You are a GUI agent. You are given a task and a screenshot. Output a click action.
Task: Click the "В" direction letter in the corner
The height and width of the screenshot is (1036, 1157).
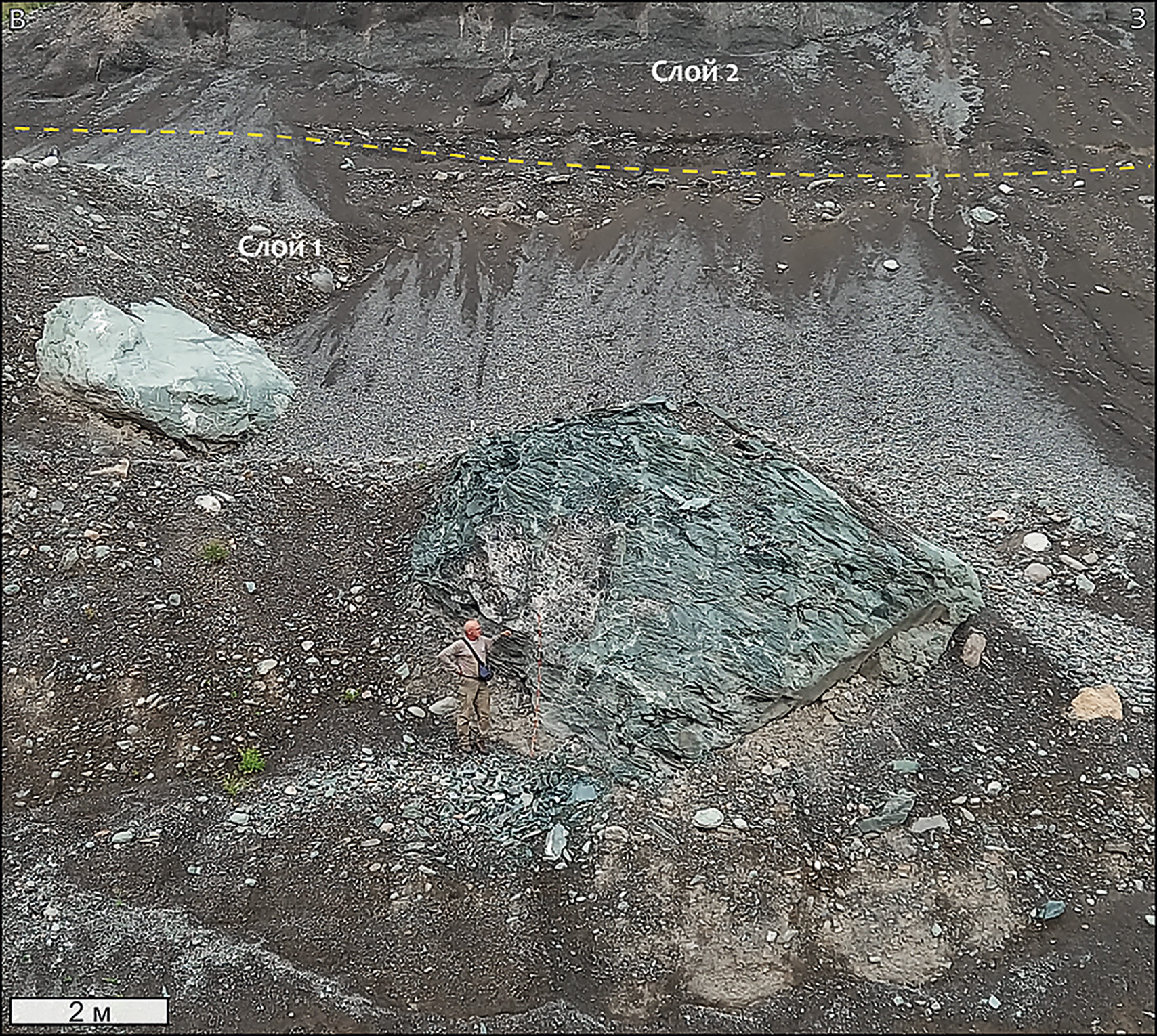pos(17,18)
